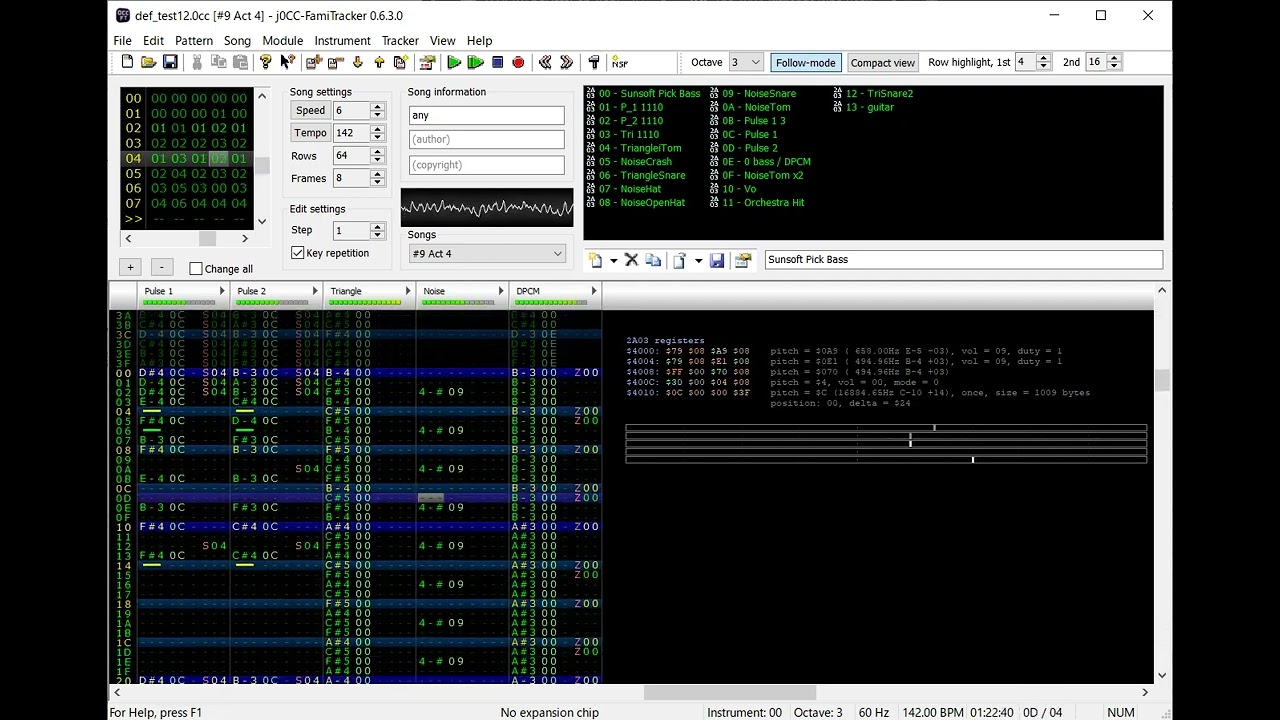Open the new instrument type dropdown arrow
1280x720 pixels.
(x=613, y=260)
